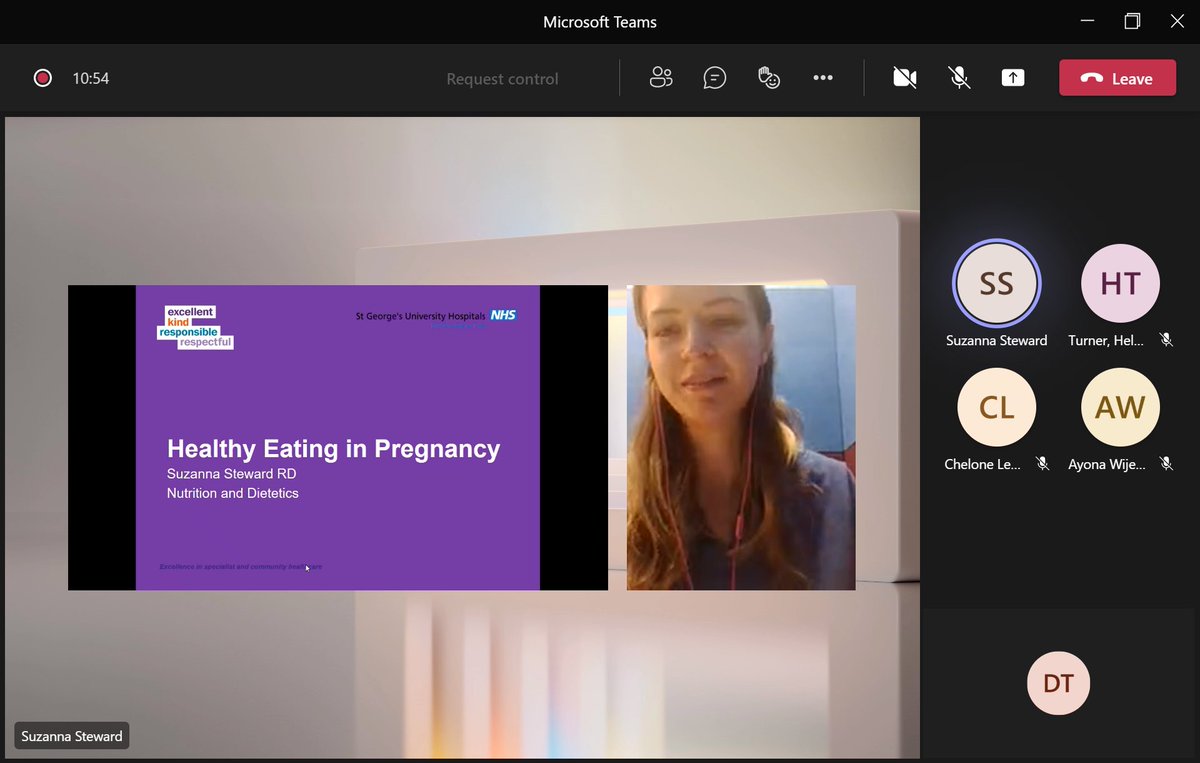
Task: Open the share content tray
Action: (x=1013, y=78)
